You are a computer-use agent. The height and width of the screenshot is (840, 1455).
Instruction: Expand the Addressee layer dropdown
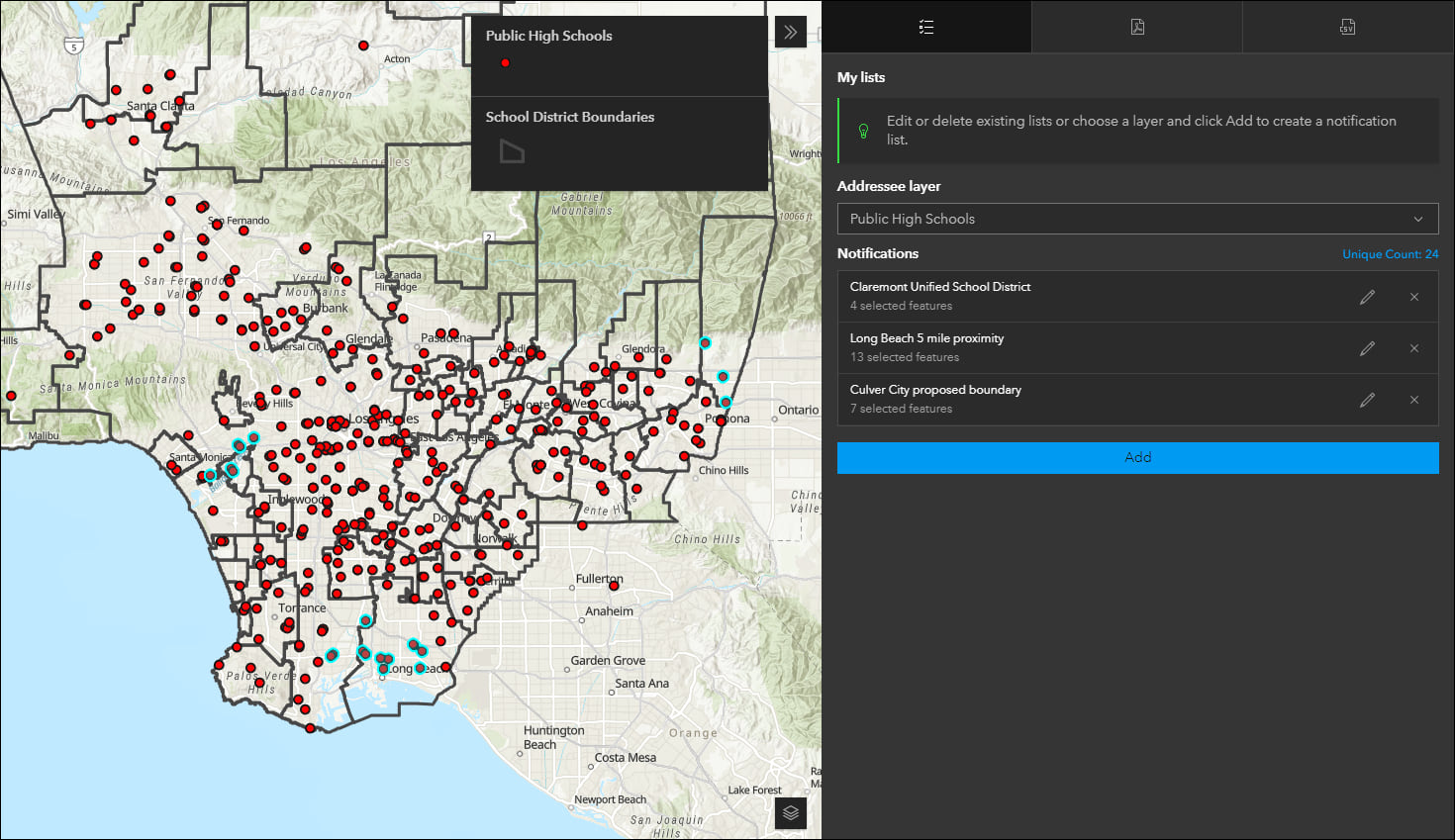point(1137,219)
